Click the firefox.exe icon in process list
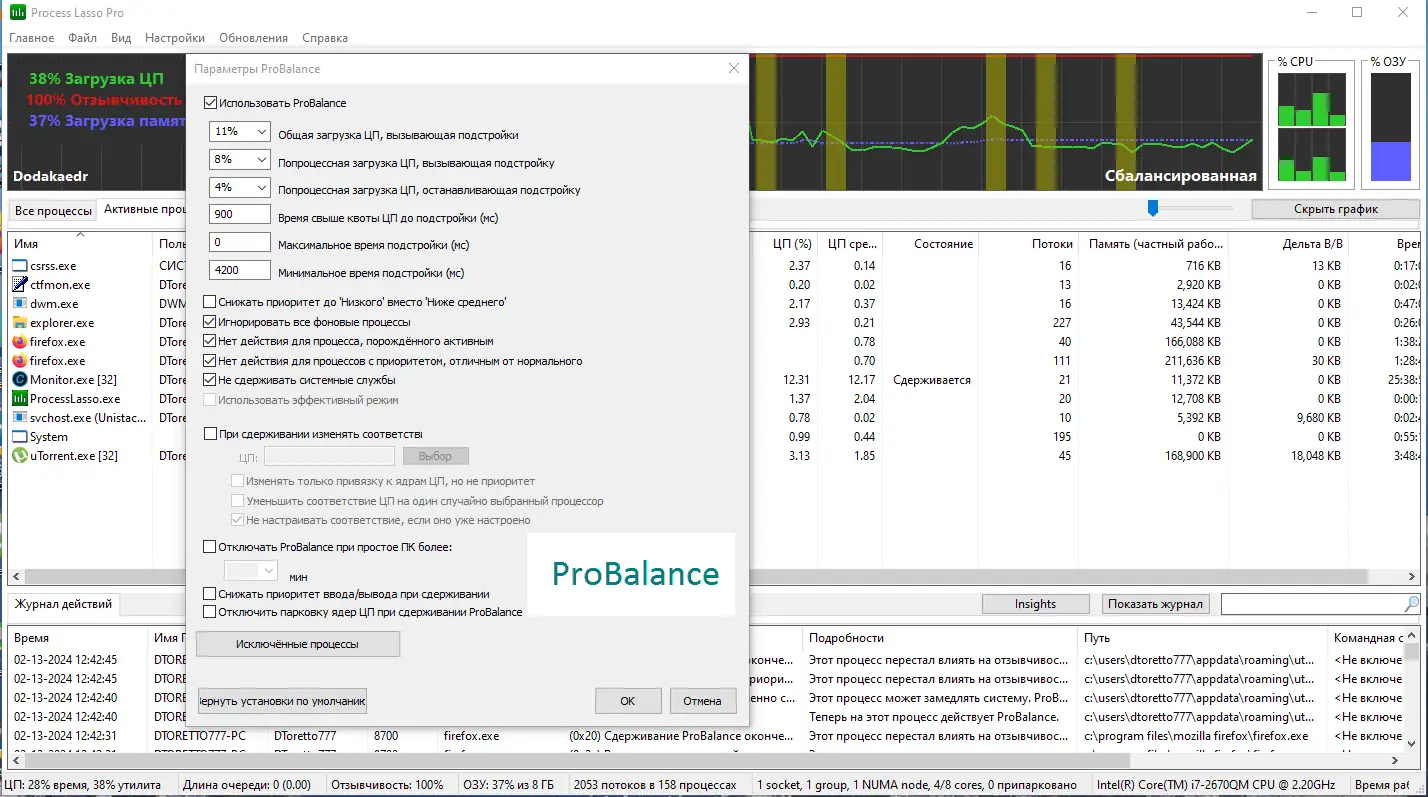 (22, 341)
